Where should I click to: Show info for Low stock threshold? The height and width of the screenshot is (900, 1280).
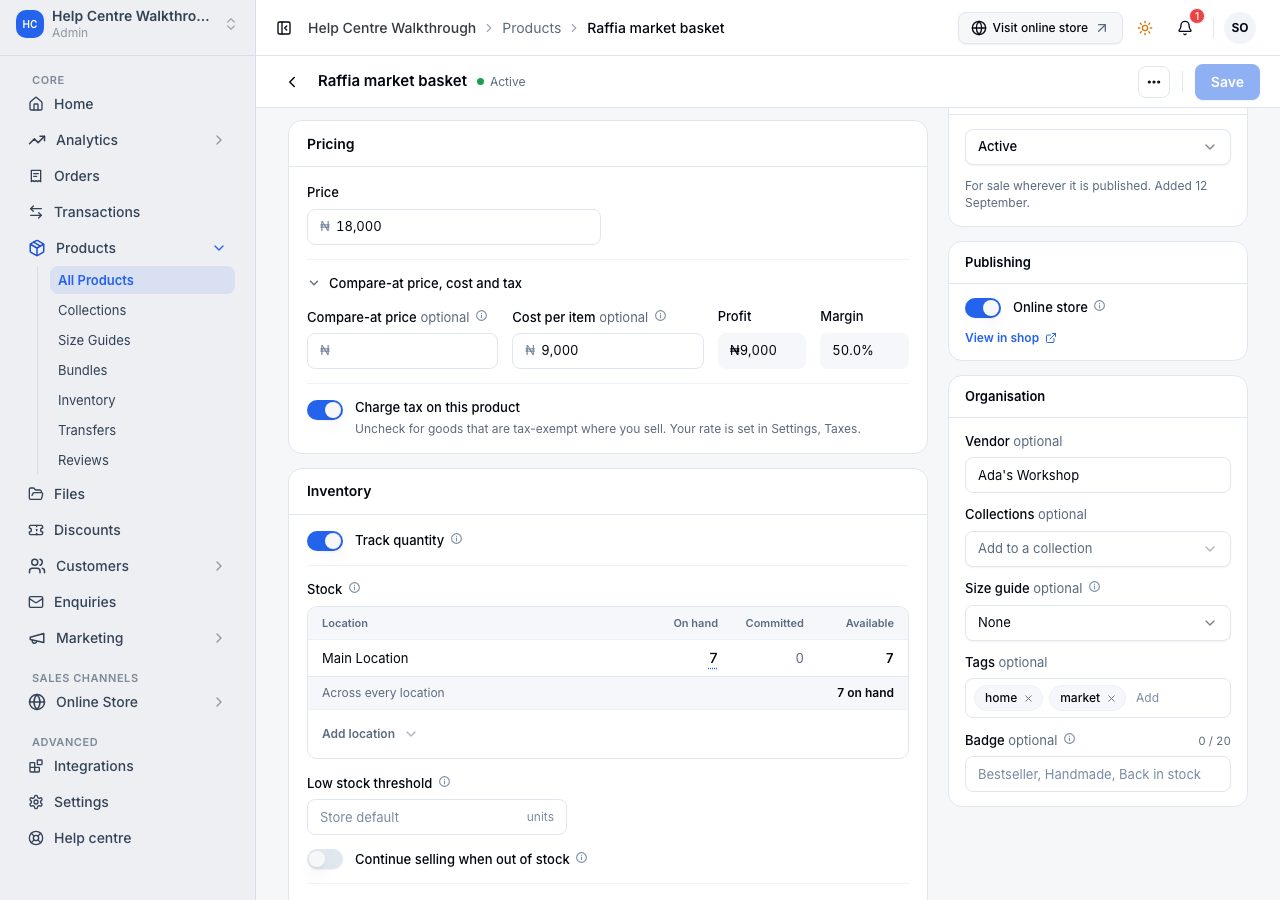pyautogui.click(x=445, y=782)
